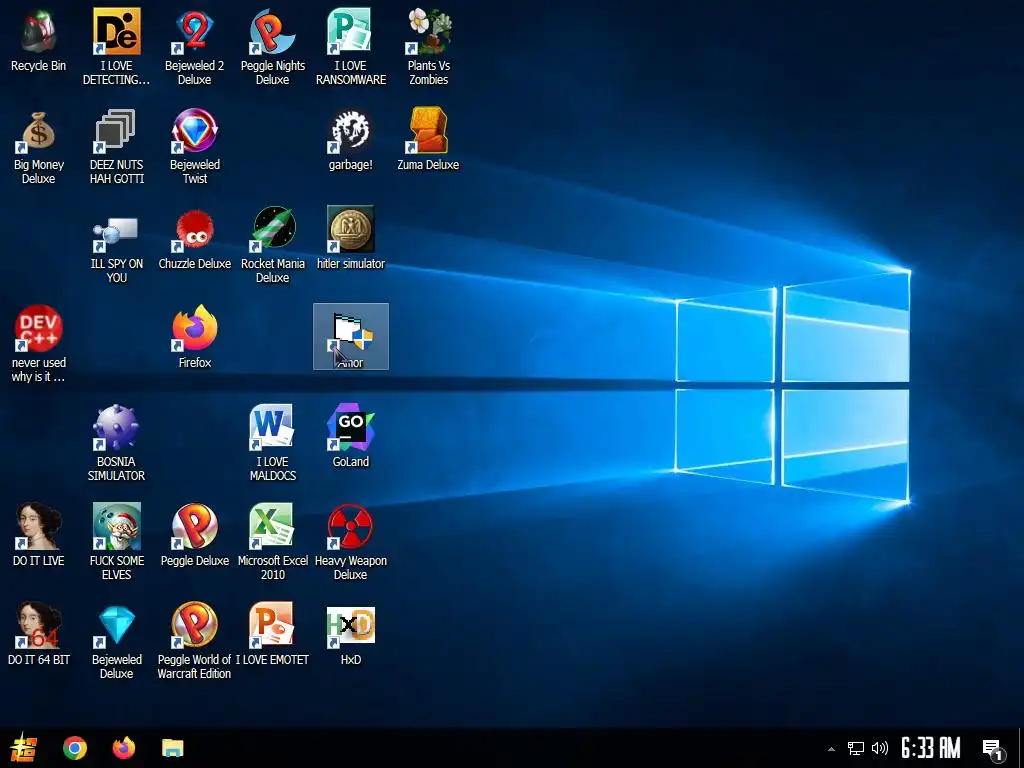
Task: Click the Peggle Deluxe shortcut icon
Action: [195, 526]
